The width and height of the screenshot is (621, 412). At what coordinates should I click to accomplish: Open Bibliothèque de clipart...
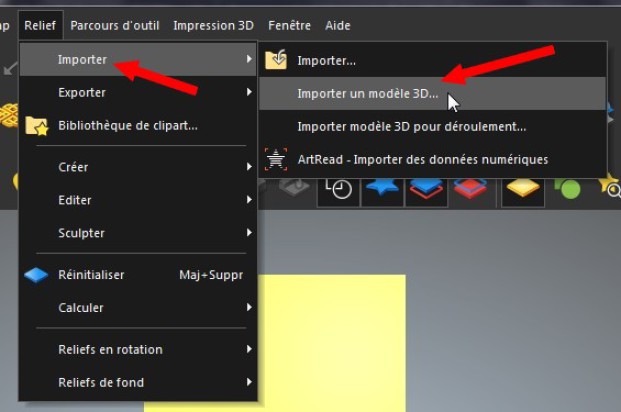(138, 126)
